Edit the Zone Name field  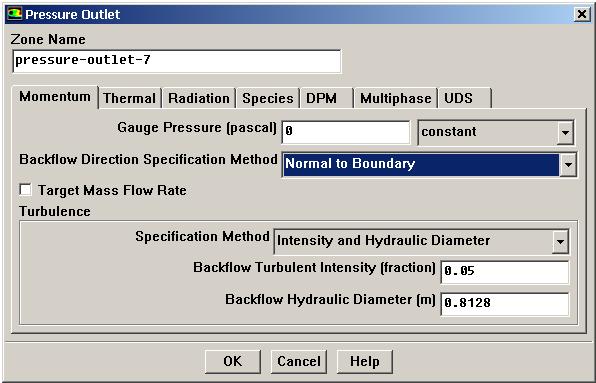177,61
